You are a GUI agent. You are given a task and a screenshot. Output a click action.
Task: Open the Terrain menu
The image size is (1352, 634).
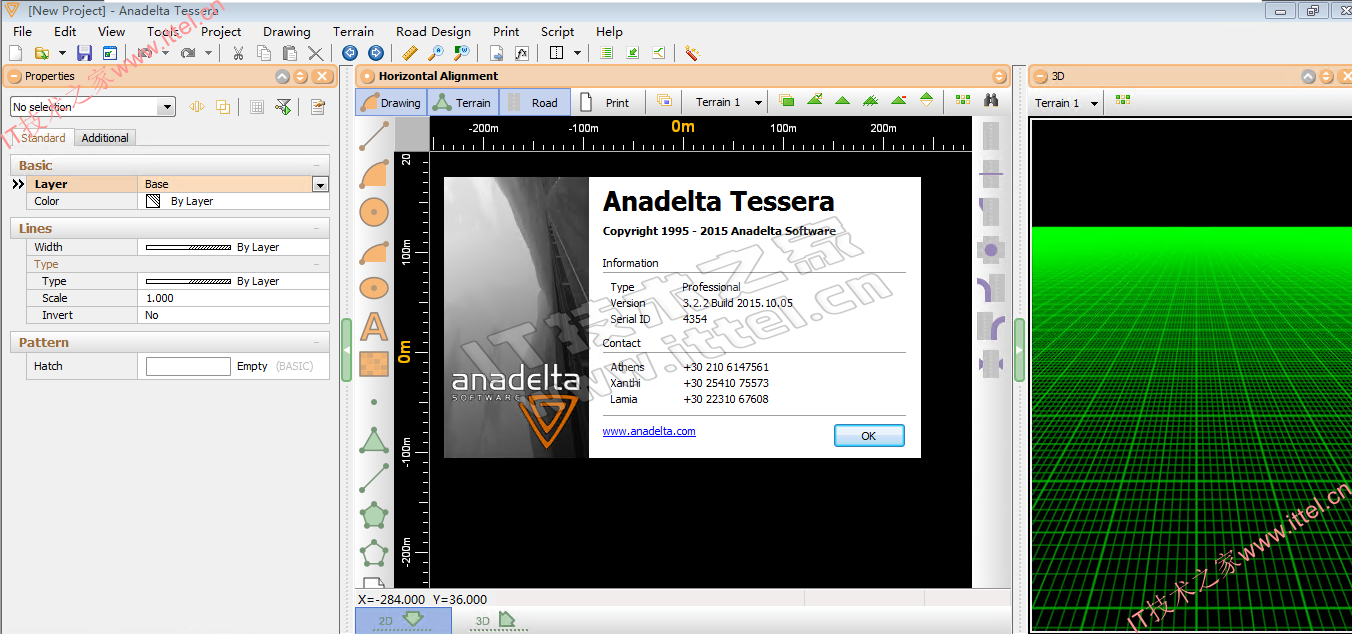pos(353,31)
